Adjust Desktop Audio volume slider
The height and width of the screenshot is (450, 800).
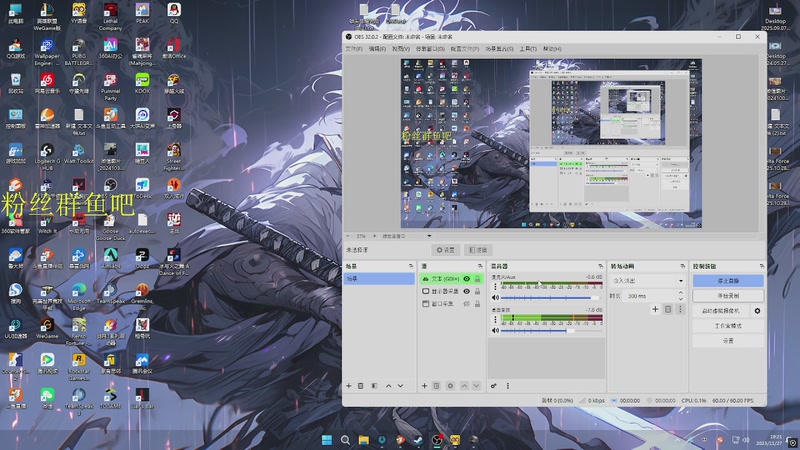(552, 331)
